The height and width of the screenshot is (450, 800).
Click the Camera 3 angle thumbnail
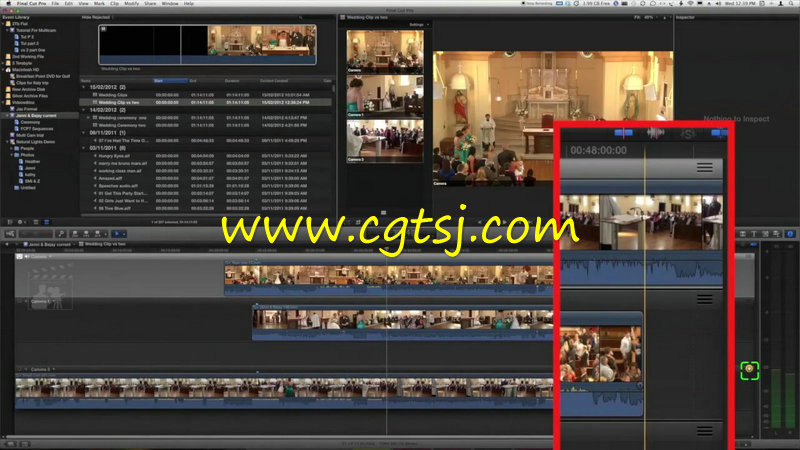click(385, 141)
